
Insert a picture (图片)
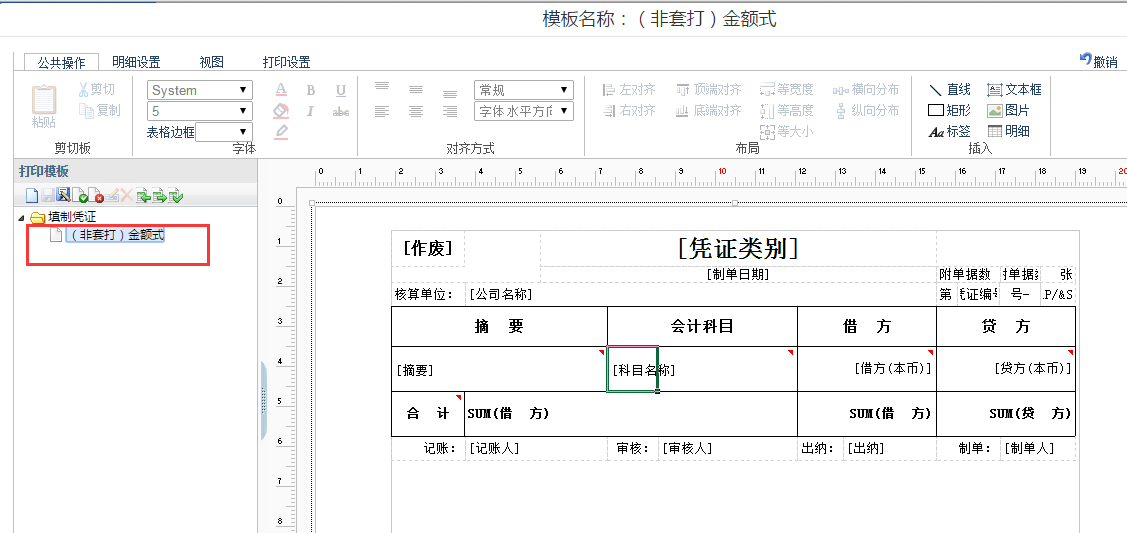click(1008, 110)
